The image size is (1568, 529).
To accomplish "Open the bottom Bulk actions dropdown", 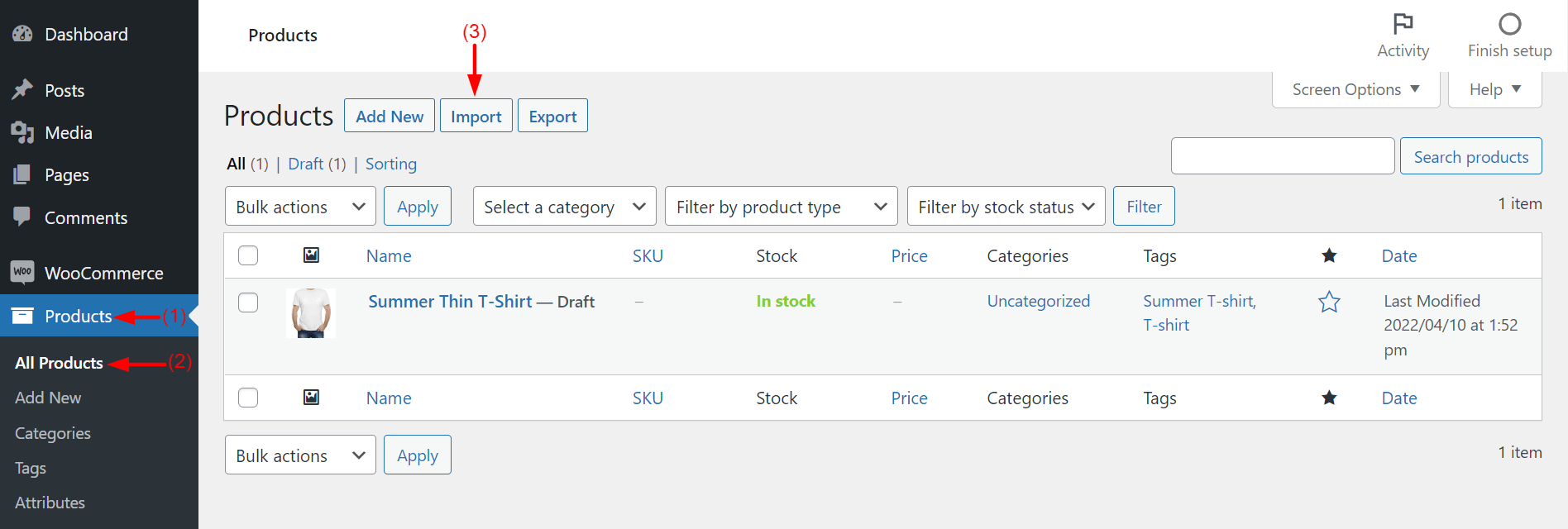I will coord(300,455).
